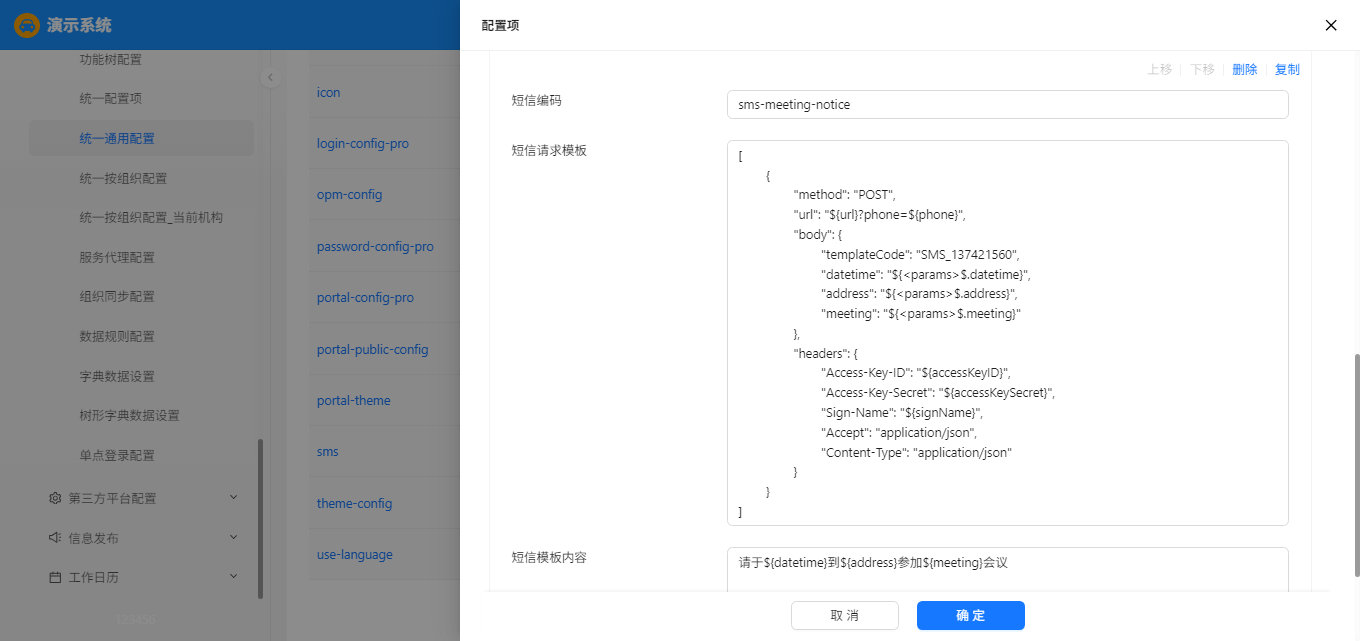Click the 复制 link

pos(1287,70)
